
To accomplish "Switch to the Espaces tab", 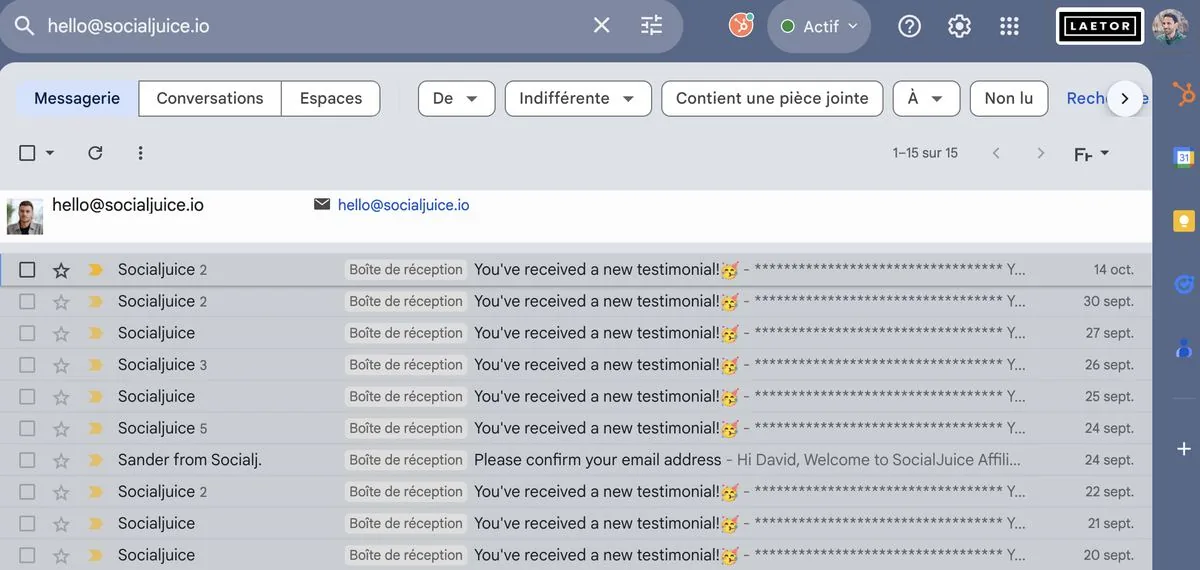I will [331, 98].
